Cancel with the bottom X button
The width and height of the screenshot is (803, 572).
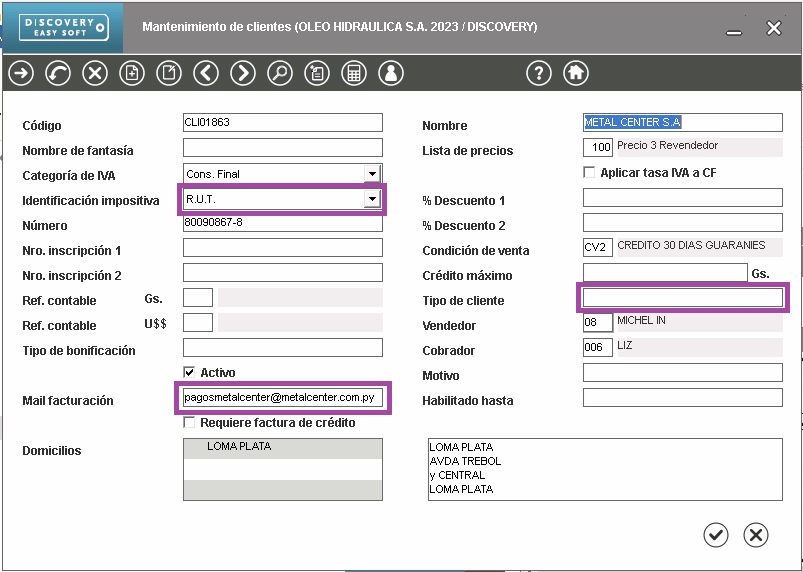pyautogui.click(x=756, y=535)
